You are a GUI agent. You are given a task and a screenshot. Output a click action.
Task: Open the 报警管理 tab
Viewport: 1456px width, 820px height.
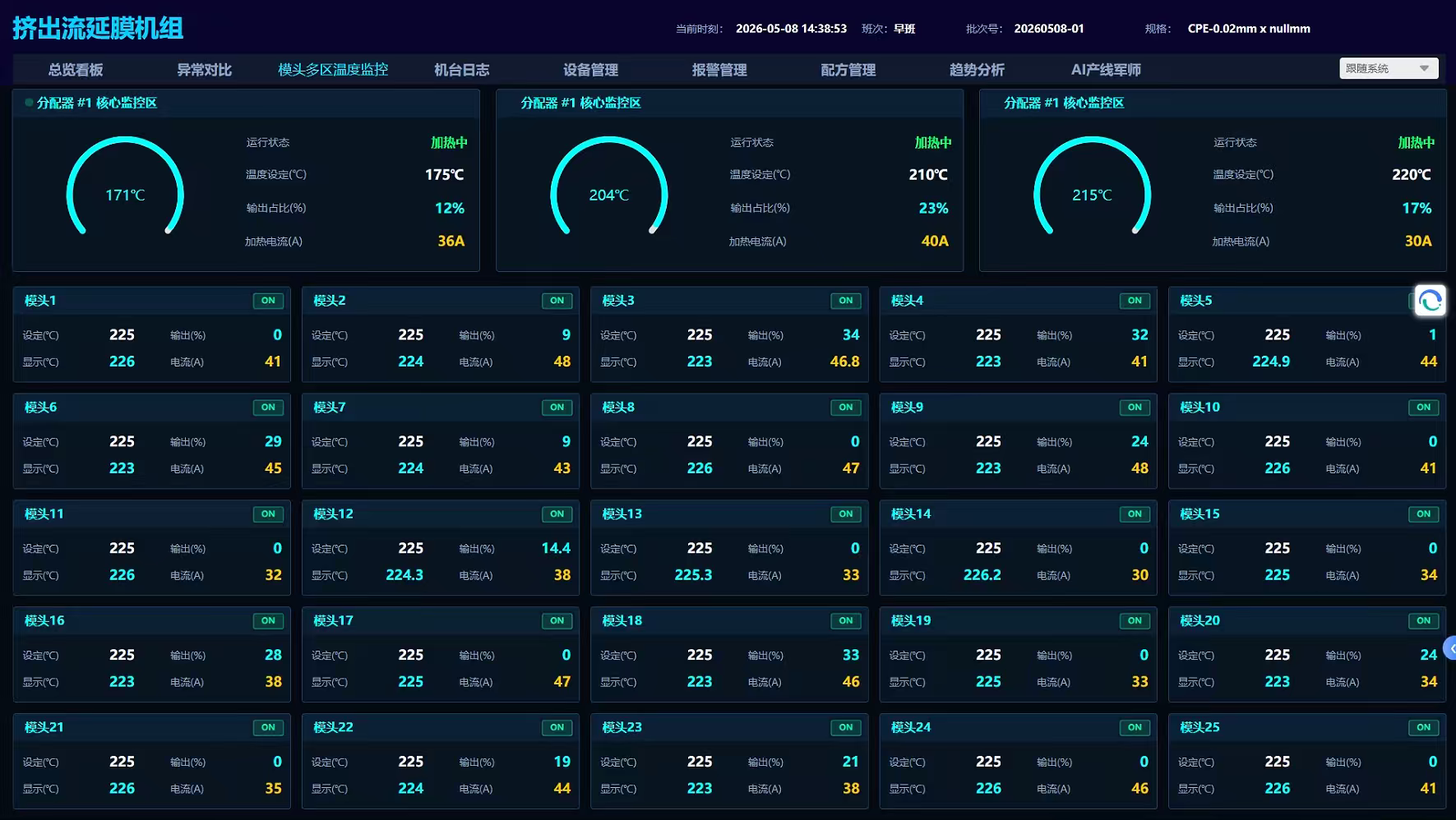(719, 70)
